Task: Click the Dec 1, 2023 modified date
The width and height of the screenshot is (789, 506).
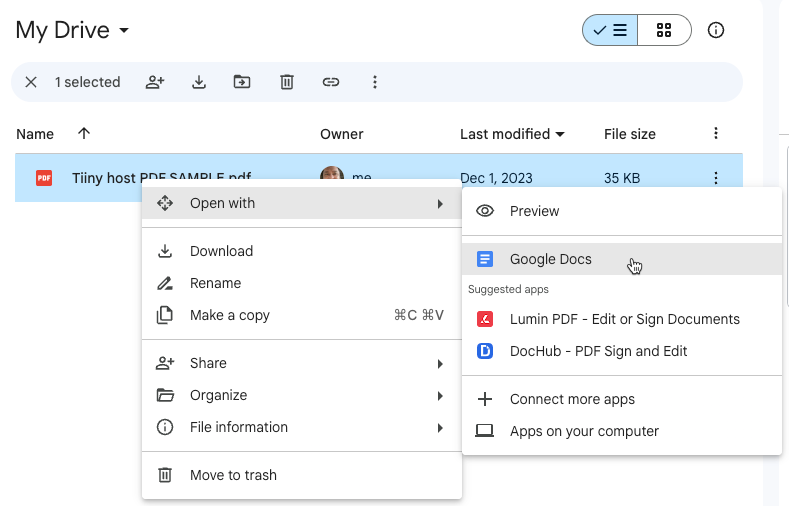Action: 496,178
